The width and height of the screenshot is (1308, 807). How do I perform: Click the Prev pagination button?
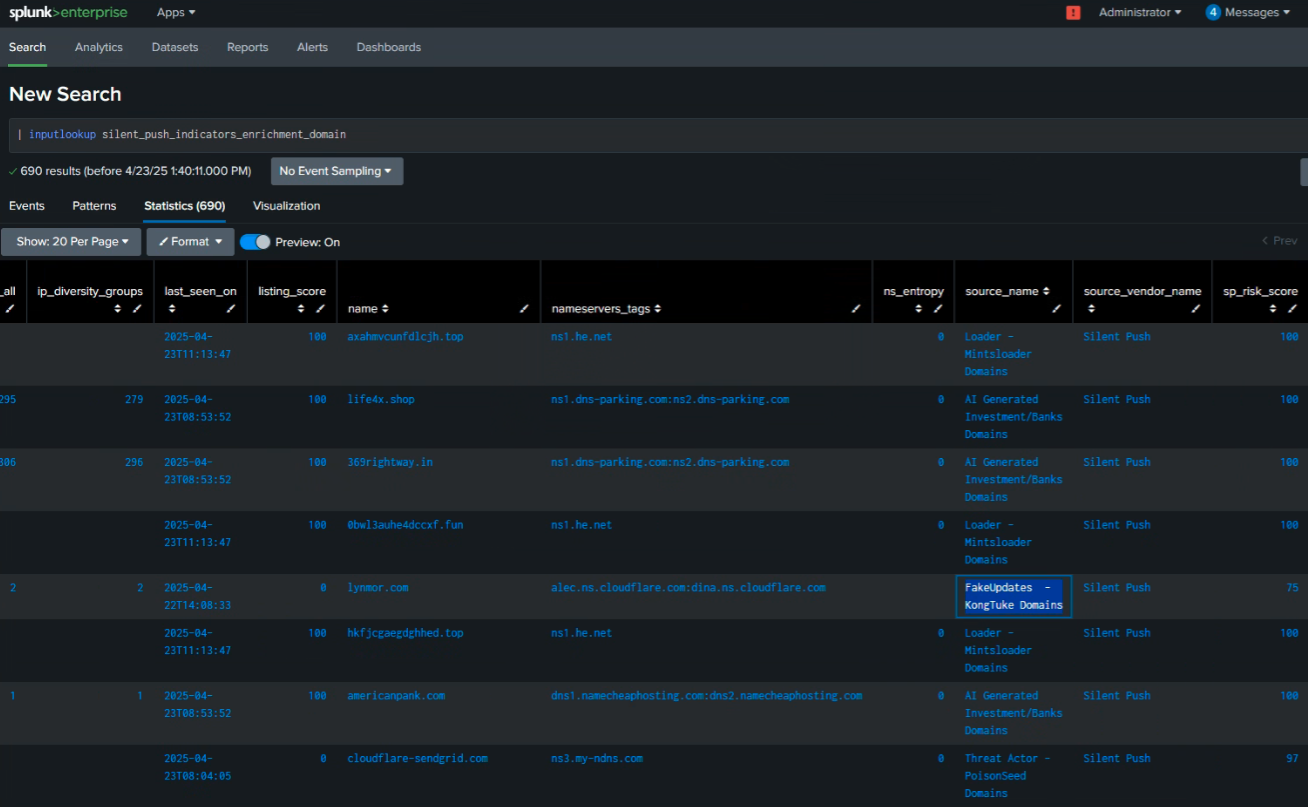tap(1279, 241)
